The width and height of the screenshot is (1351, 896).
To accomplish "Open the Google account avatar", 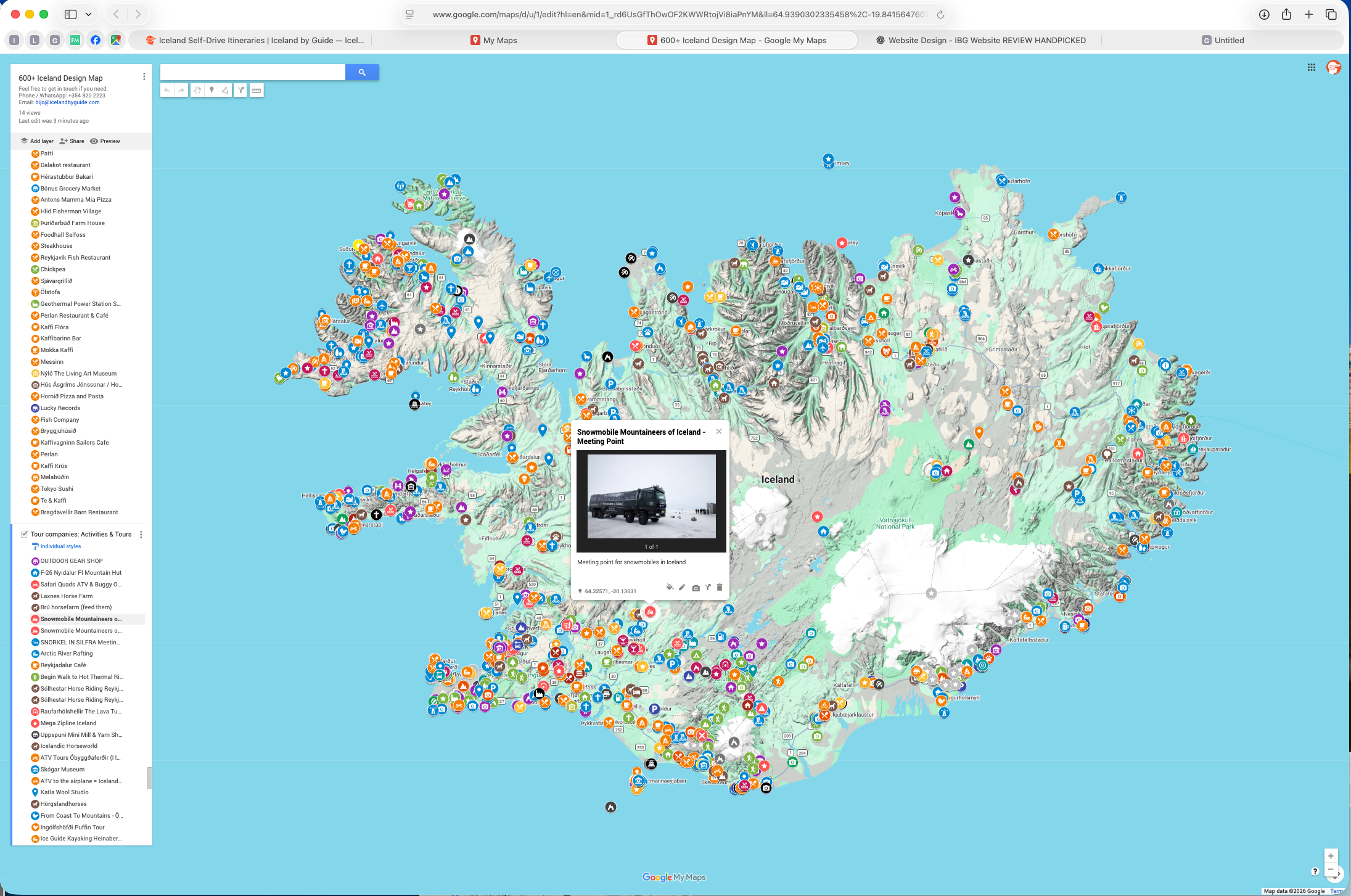I will click(x=1333, y=67).
